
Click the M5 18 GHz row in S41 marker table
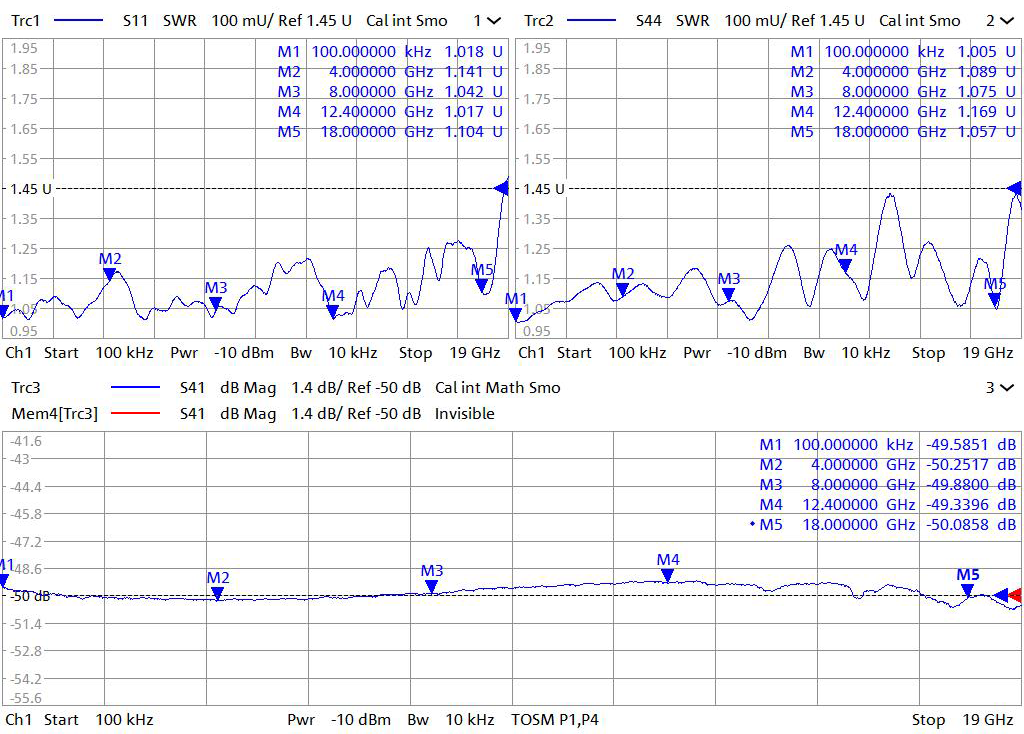886,524
